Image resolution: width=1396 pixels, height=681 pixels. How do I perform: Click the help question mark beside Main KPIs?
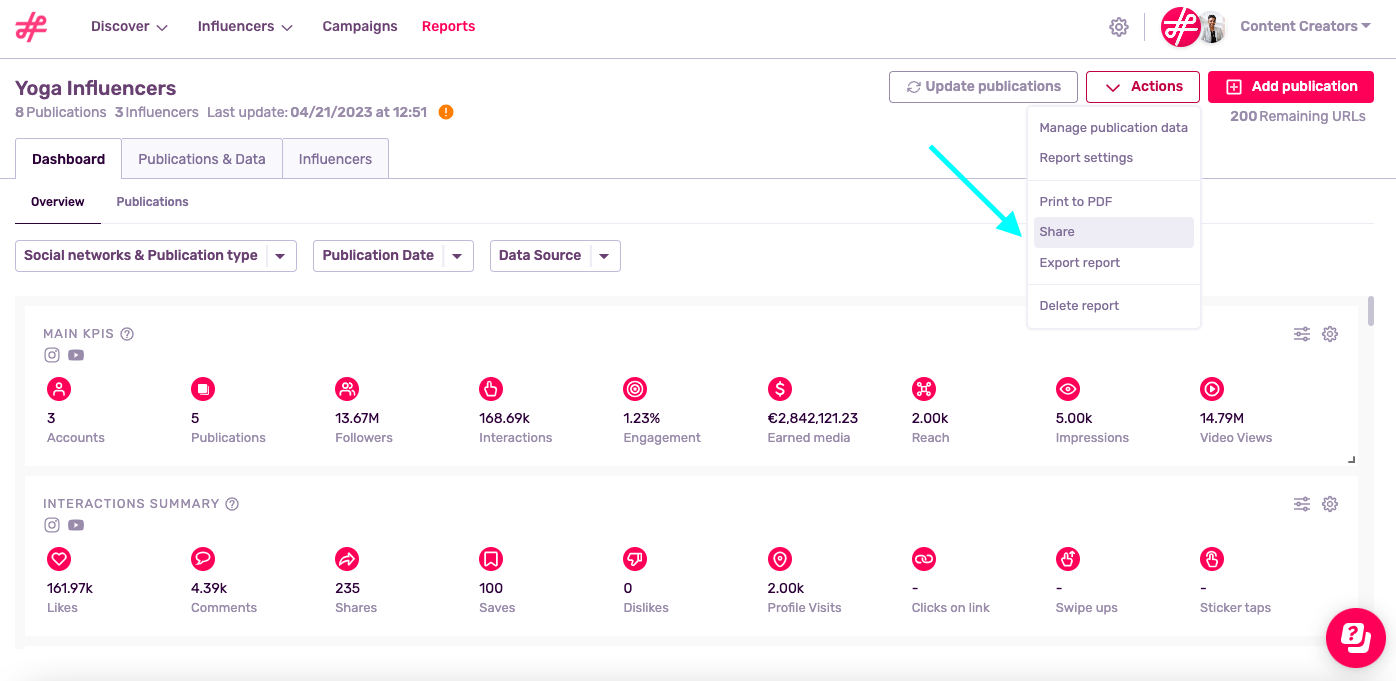coord(127,333)
